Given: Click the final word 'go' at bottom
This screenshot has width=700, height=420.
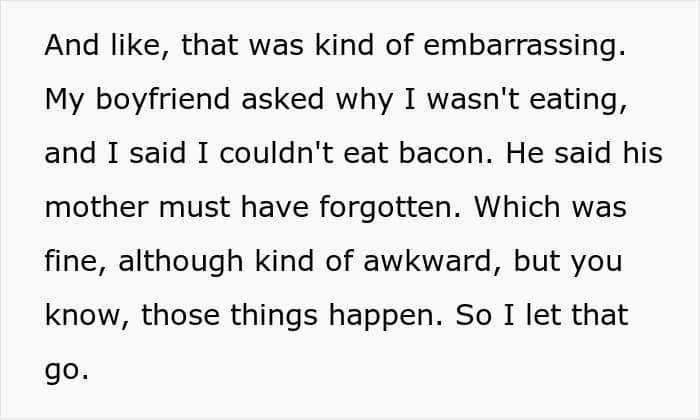Looking at the screenshot, I should click(62, 371).
